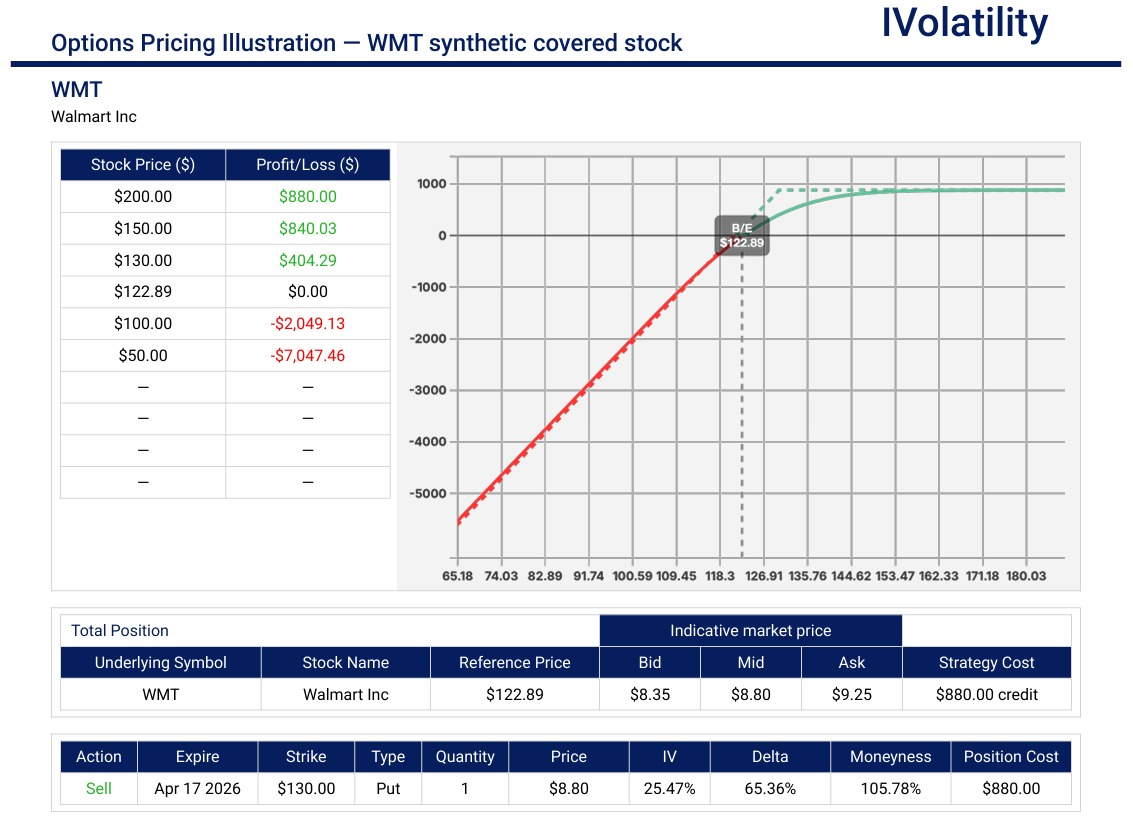1133x820 pixels.
Task: Click the Indicative market price header
Action: pos(750,630)
